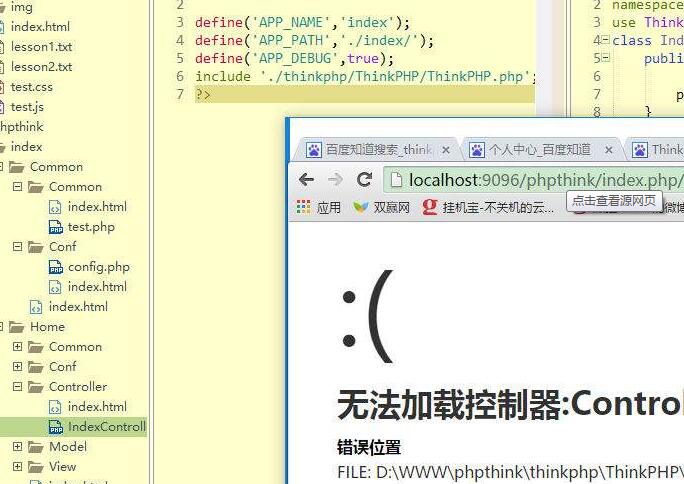The image size is (684, 484).
Task: Switch to the Think browser tab
Action: (x=657, y=150)
